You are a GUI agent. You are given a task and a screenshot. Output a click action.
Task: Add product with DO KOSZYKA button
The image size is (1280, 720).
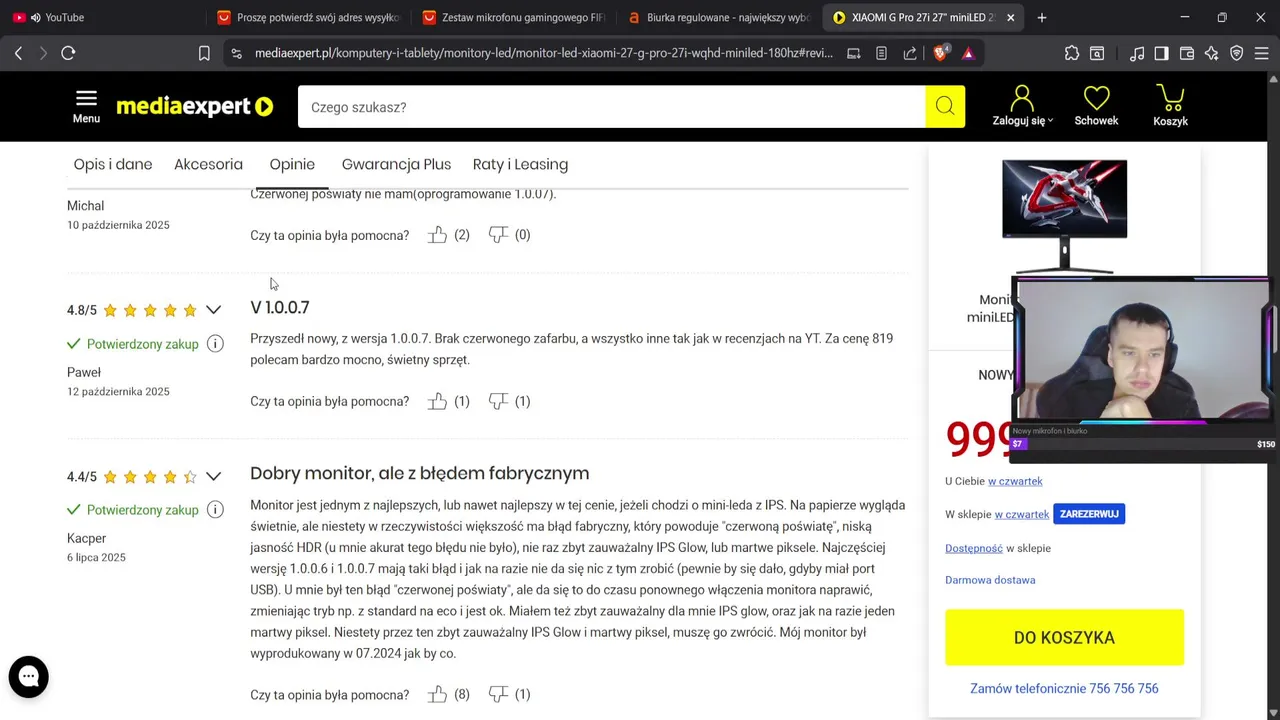pyautogui.click(x=1064, y=637)
